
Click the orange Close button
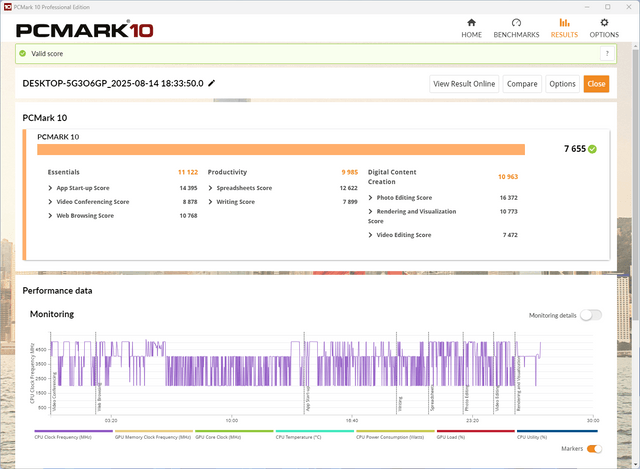(x=596, y=84)
